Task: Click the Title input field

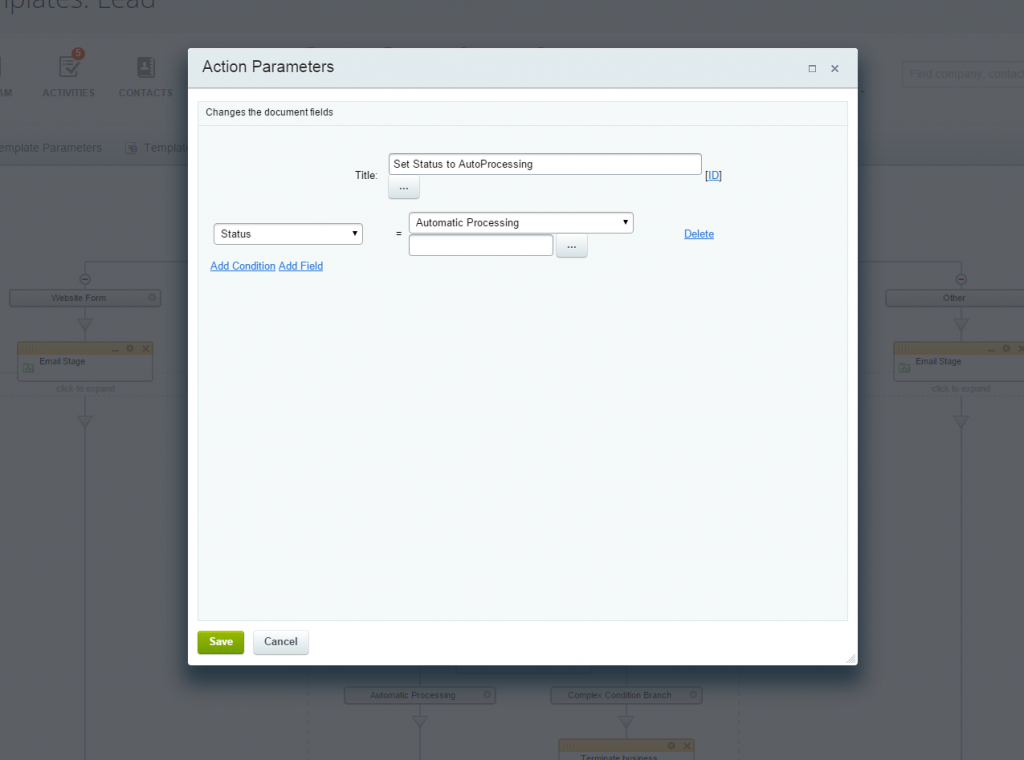Action: [545, 164]
